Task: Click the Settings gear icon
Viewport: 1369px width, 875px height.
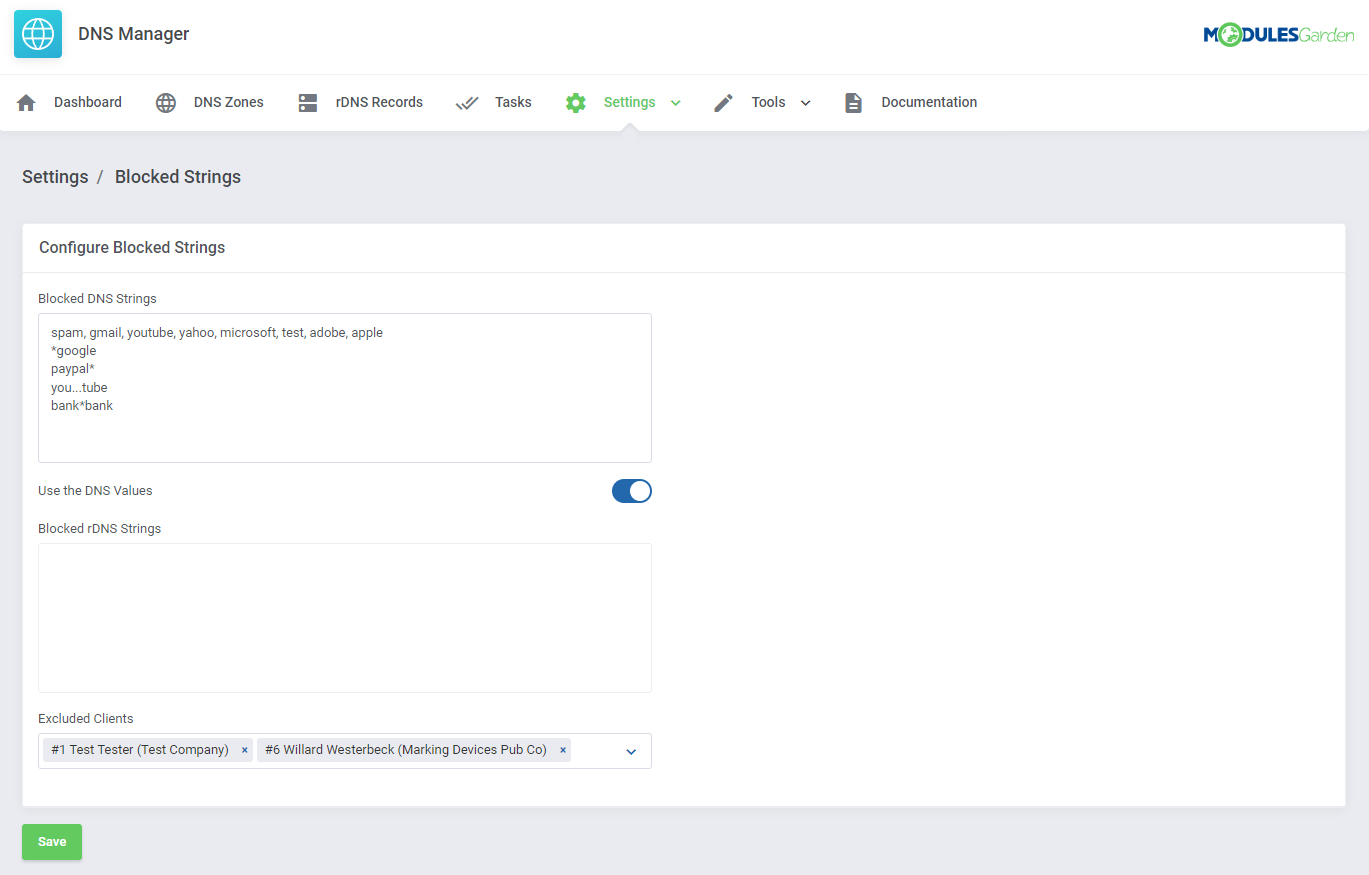Action: pos(576,101)
